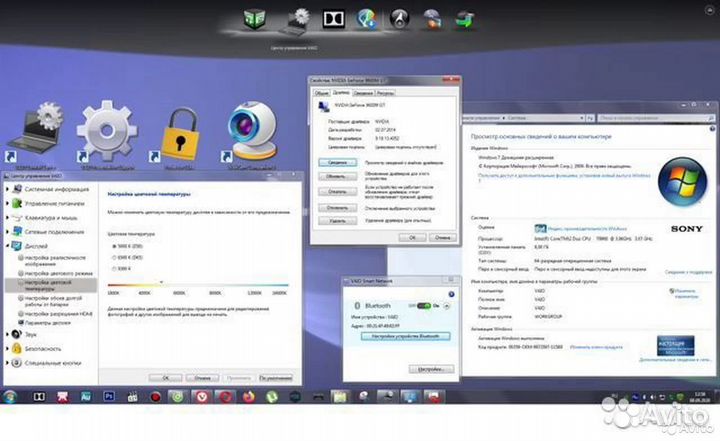Click the refresh button beside System address bar

pyautogui.click(x=590, y=118)
